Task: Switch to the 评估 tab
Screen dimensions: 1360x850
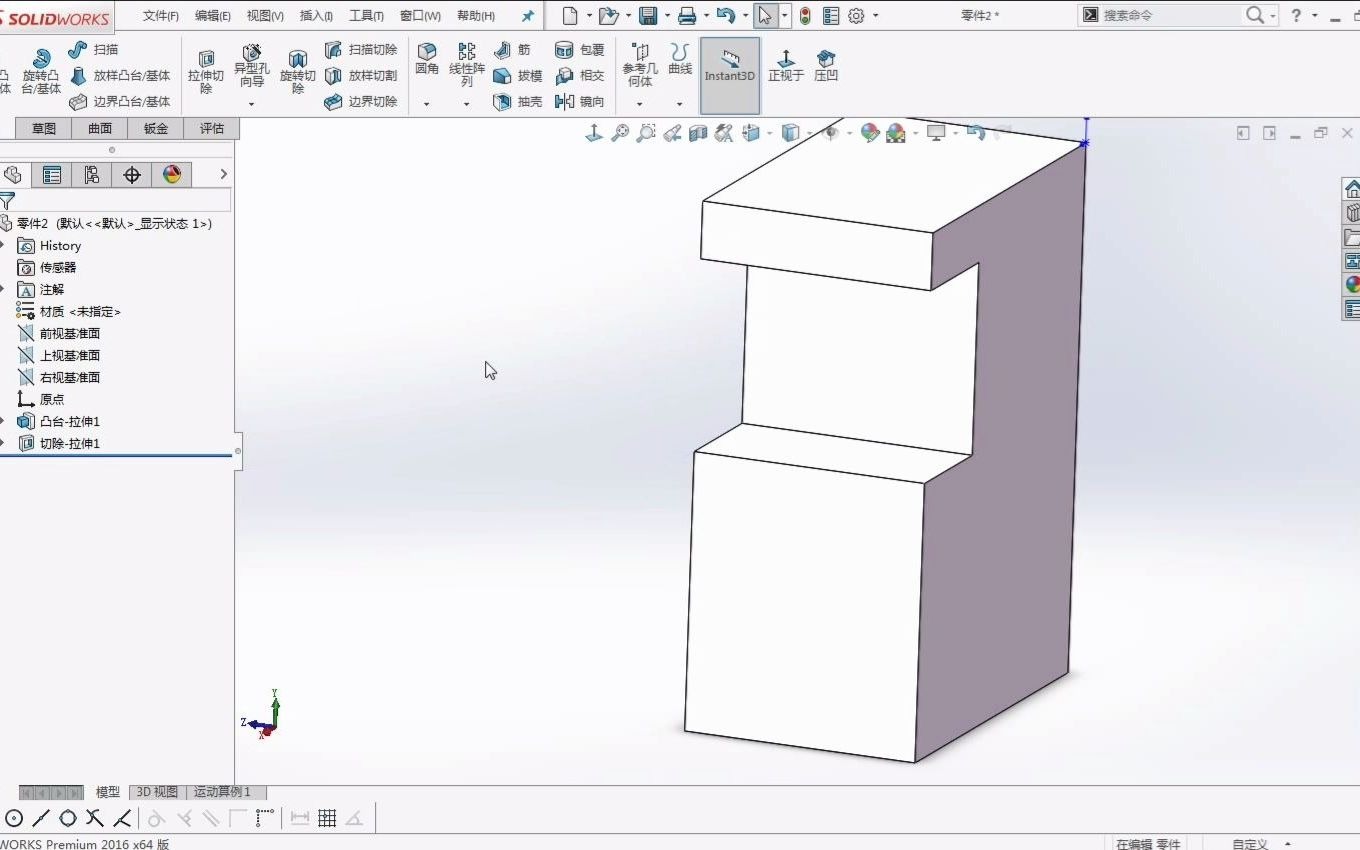Action: (212, 128)
